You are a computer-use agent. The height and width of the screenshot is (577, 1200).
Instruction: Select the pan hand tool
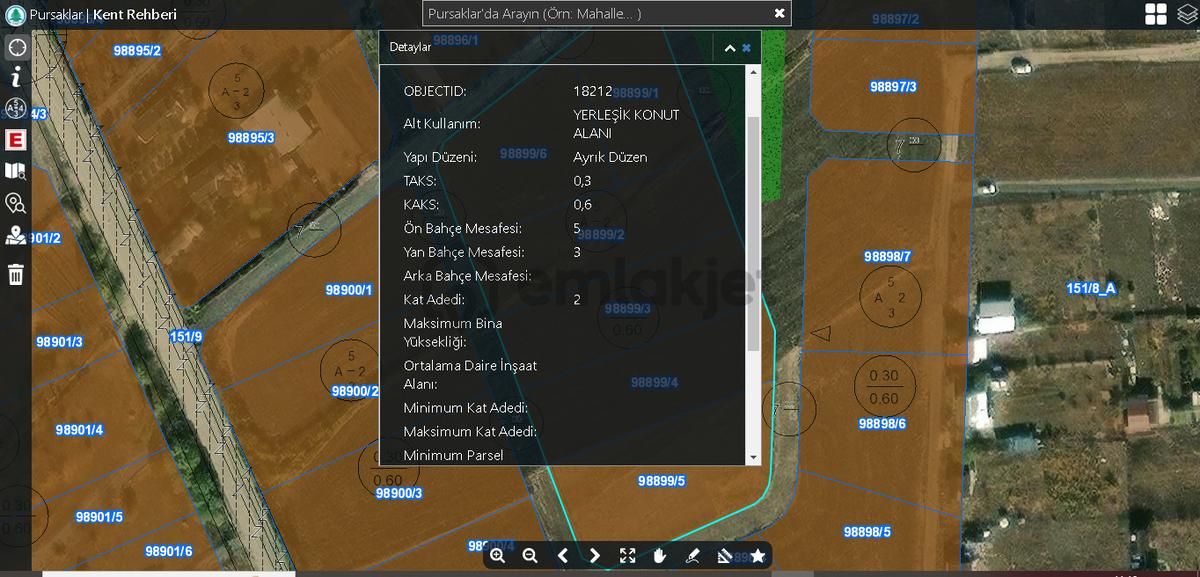coord(660,556)
